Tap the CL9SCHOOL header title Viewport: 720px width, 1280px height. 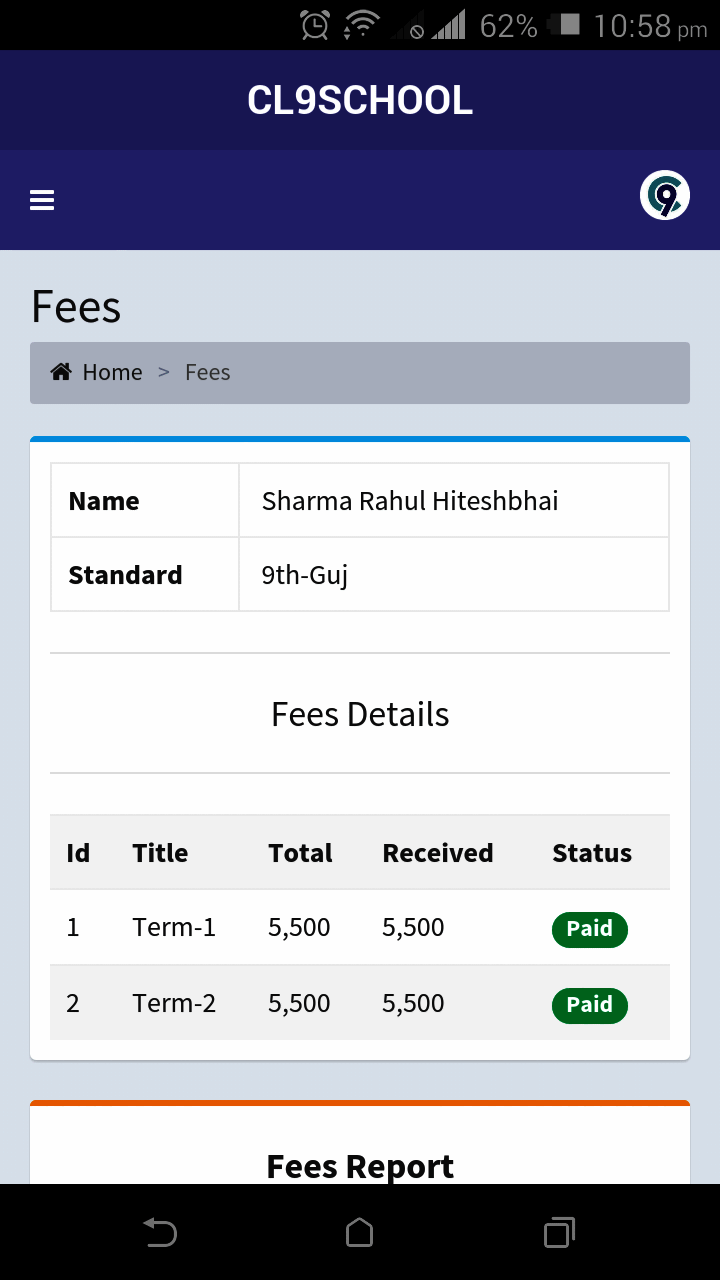click(x=360, y=101)
